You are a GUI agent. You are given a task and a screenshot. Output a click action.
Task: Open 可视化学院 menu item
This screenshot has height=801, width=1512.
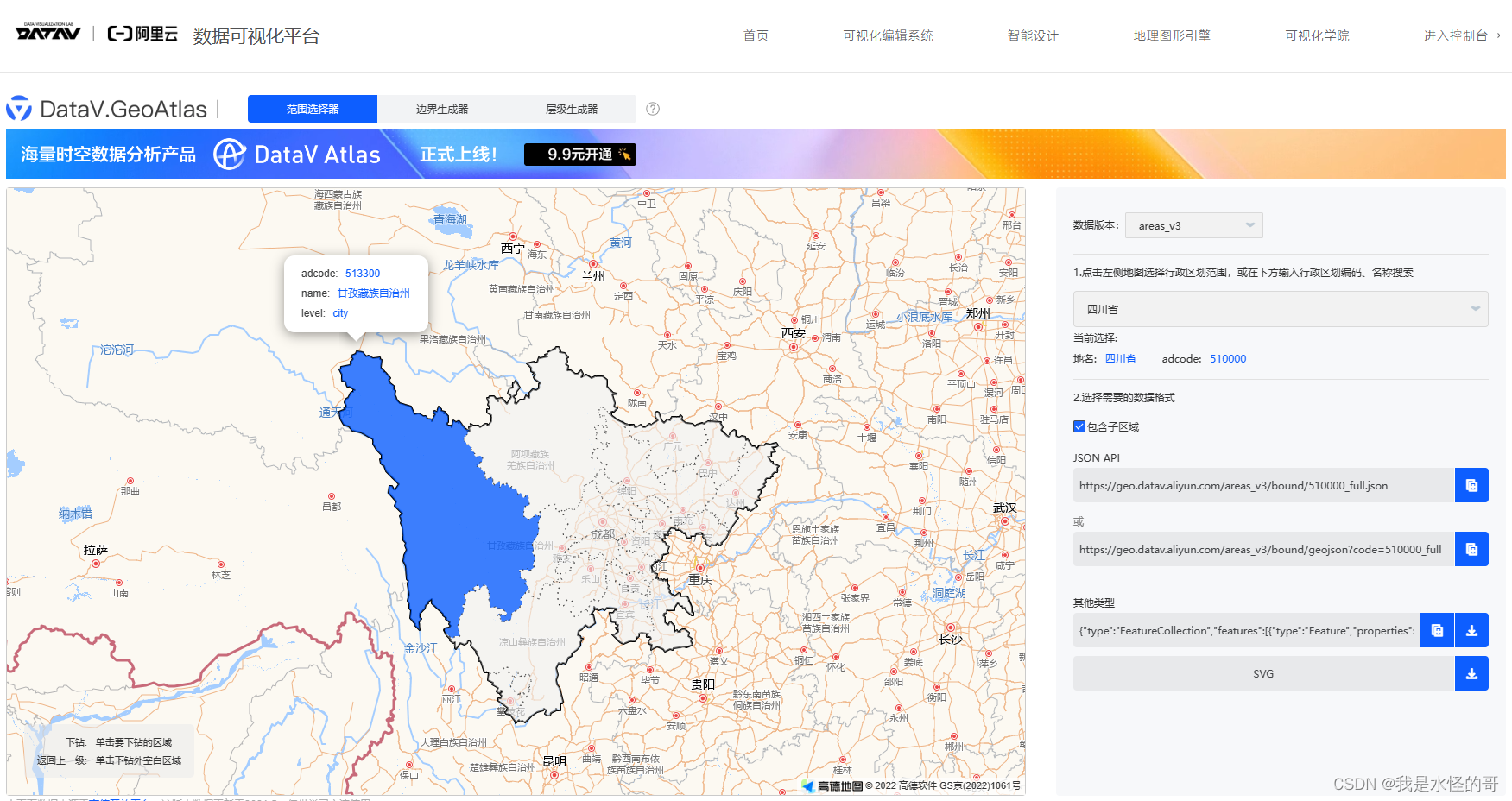point(1317,35)
